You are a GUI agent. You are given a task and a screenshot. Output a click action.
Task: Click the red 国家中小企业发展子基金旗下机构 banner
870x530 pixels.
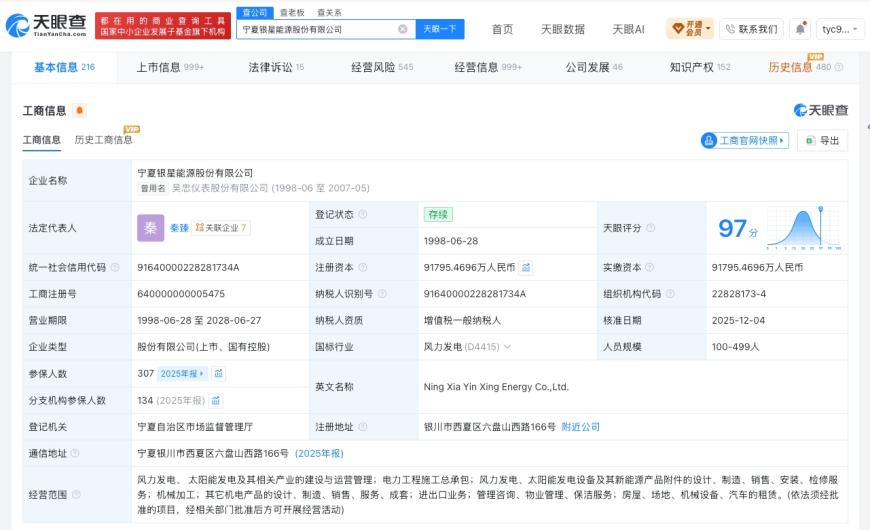(x=163, y=26)
